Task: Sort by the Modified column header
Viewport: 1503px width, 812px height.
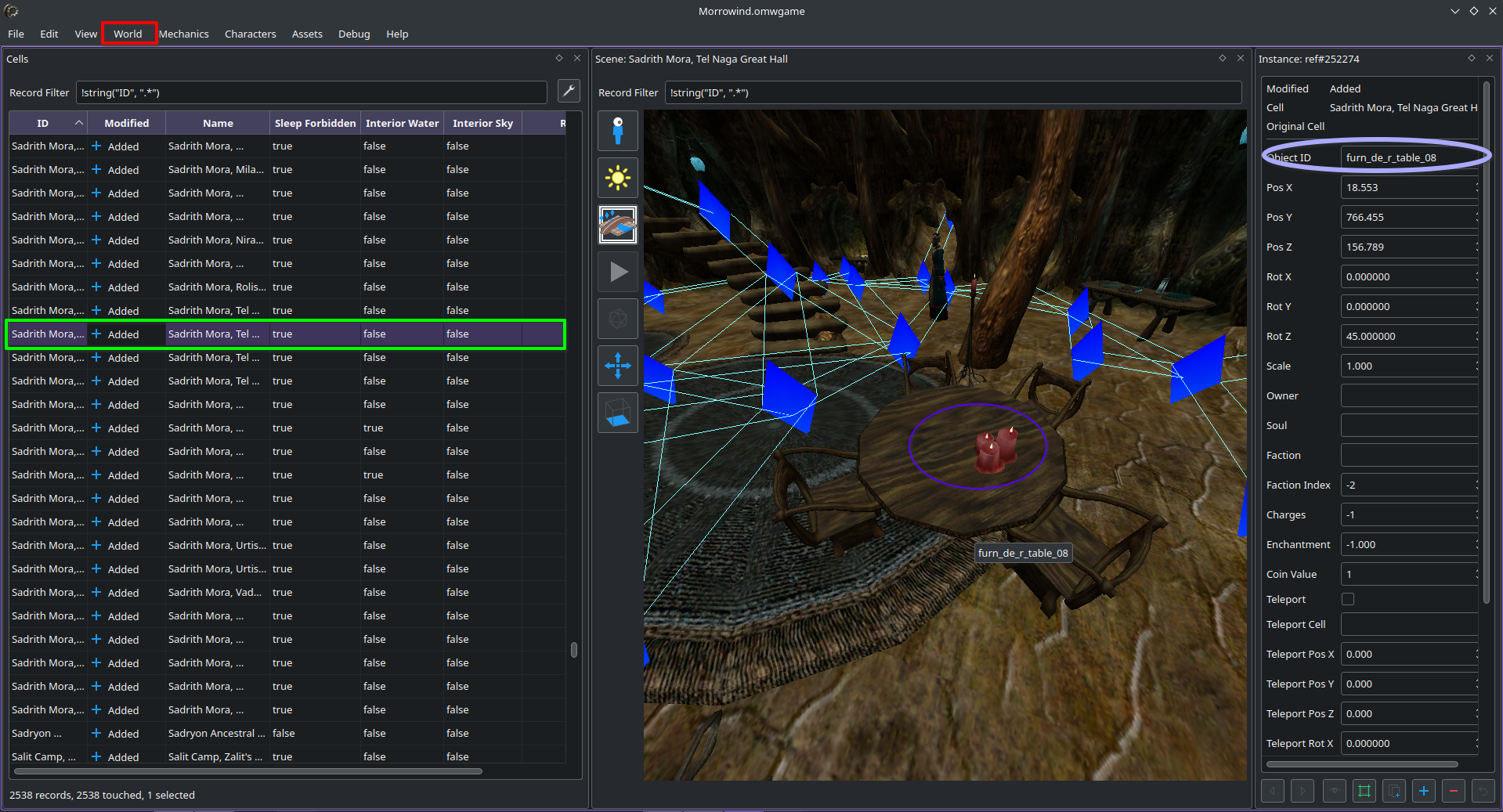Action: click(126, 123)
